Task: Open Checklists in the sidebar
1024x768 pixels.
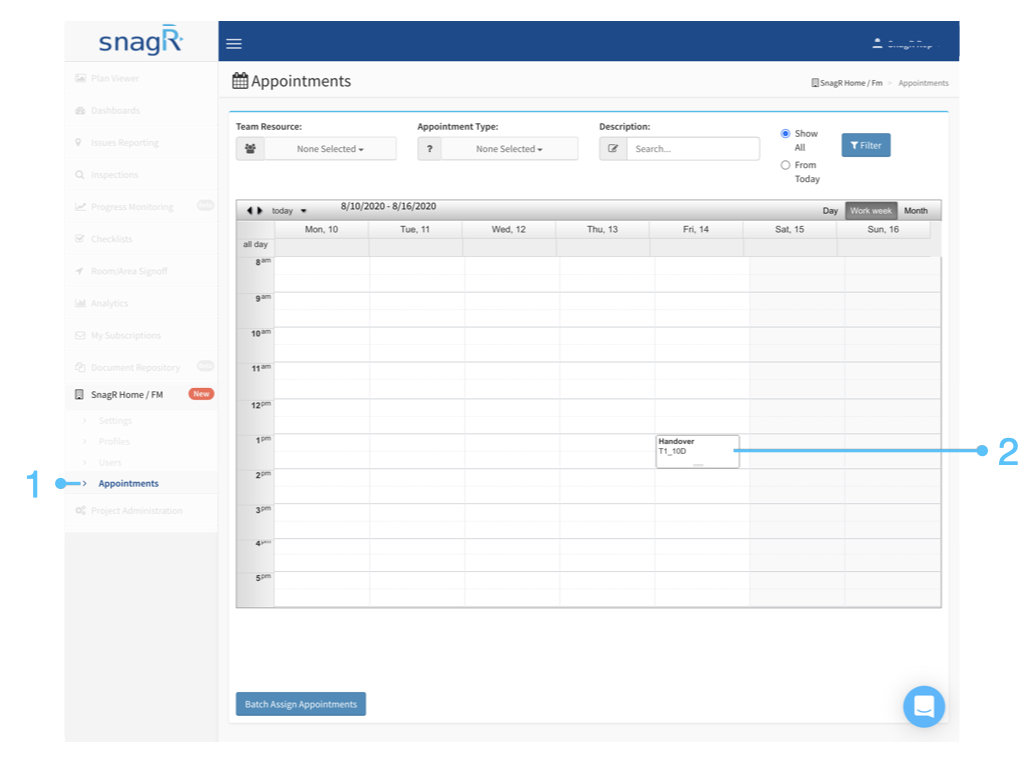Action: (x=112, y=238)
